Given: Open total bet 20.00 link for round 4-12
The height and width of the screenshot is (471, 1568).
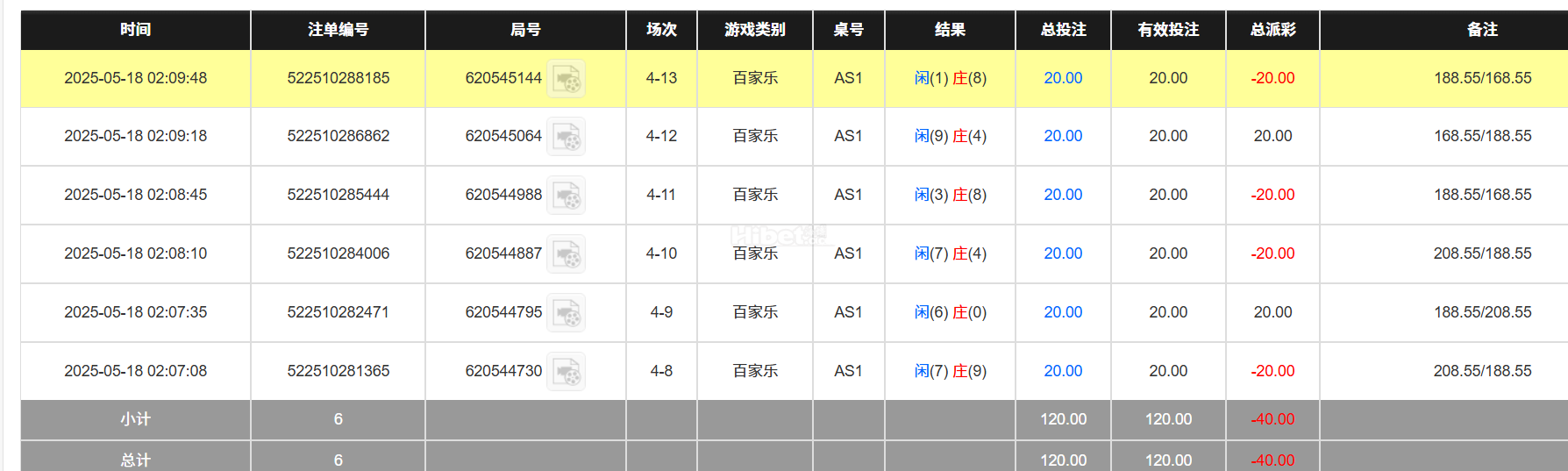Looking at the screenshot, I should tap(1063, 136).
